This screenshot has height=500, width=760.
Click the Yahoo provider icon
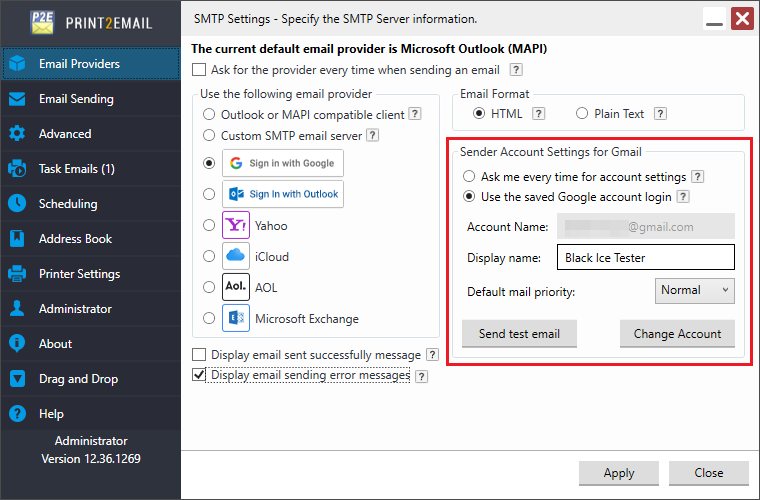[236, 225]
